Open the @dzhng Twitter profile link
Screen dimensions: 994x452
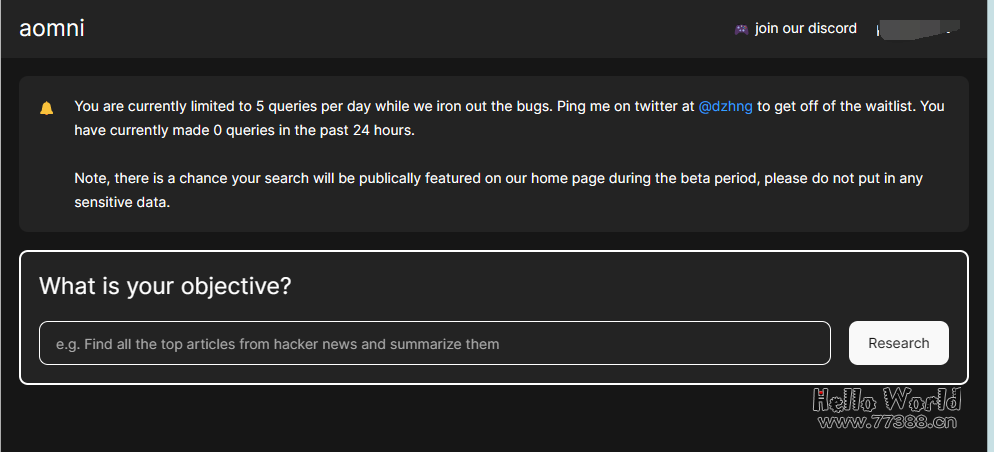[725, 106]
